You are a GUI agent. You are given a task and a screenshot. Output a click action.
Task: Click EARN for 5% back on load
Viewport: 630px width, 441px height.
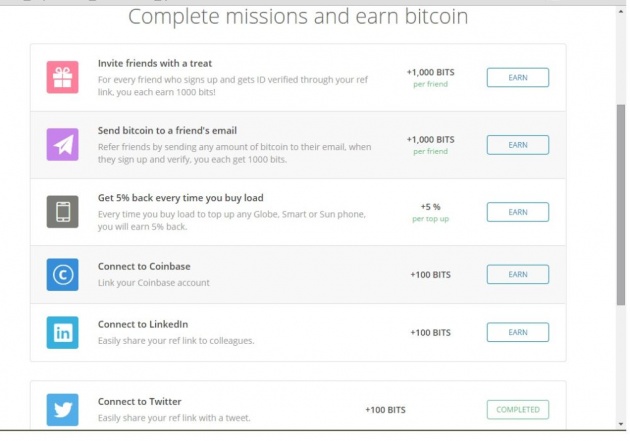(x=518, y=212)
